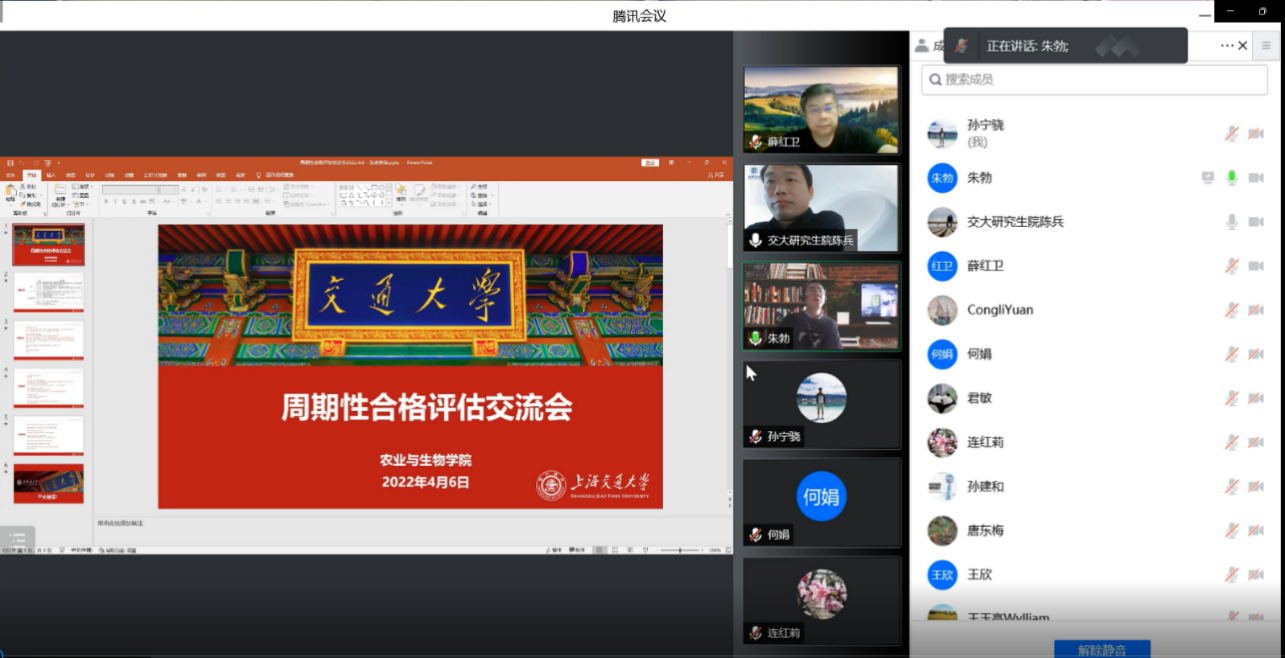This screenshot has height=658, width=1285.
Task: Open the three-dots more menu in members panel
Action: point(1227,45)
